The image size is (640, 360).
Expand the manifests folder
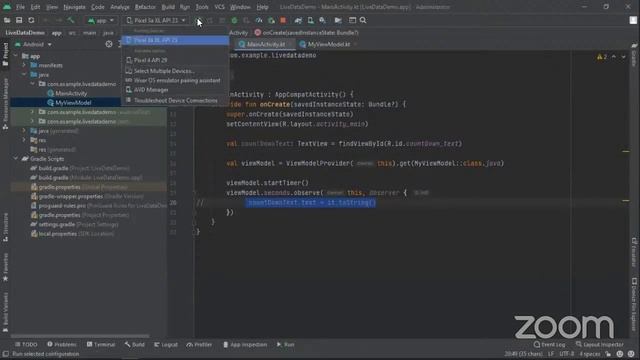pos(24,65)
